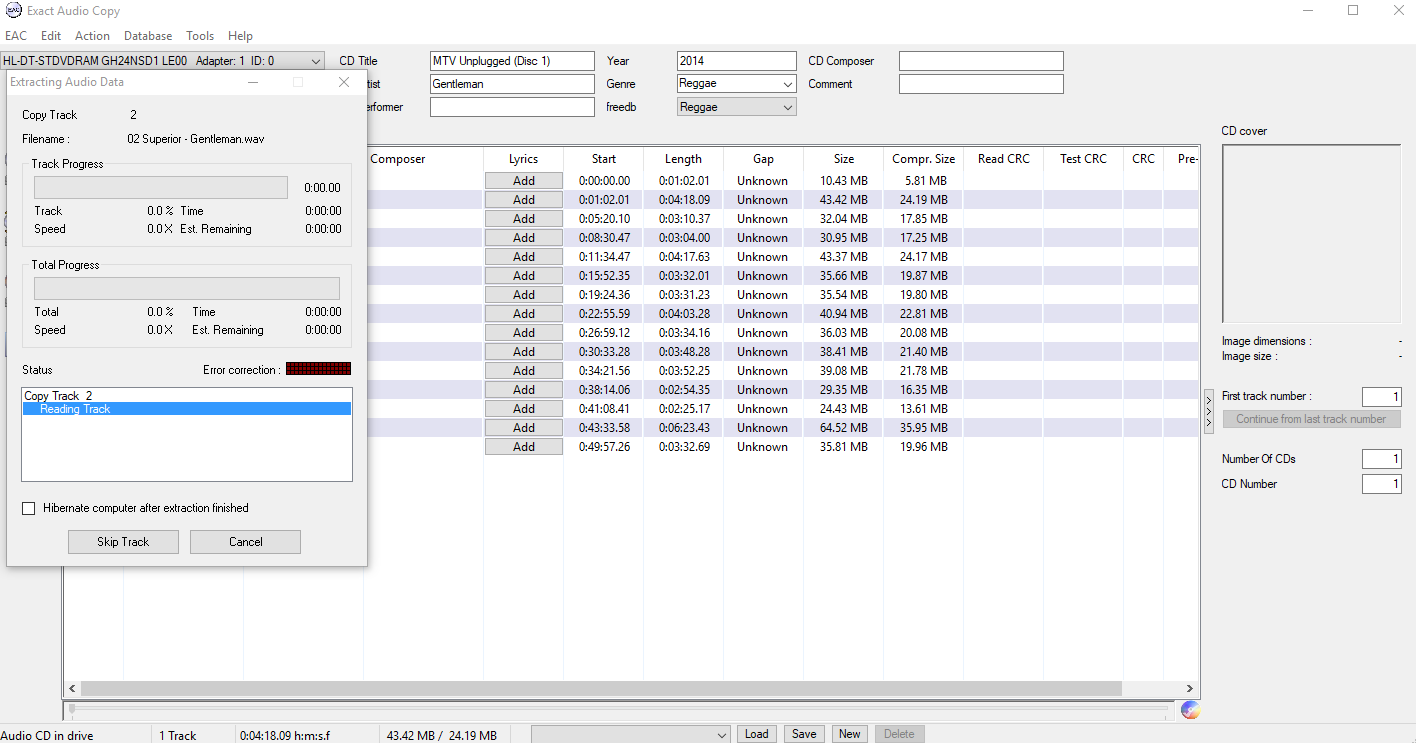Minimize the Extracting Audio Data dialog
The height and width of the screenshot is (743, 1416).
pyautogui.click(x=253, y=82)
